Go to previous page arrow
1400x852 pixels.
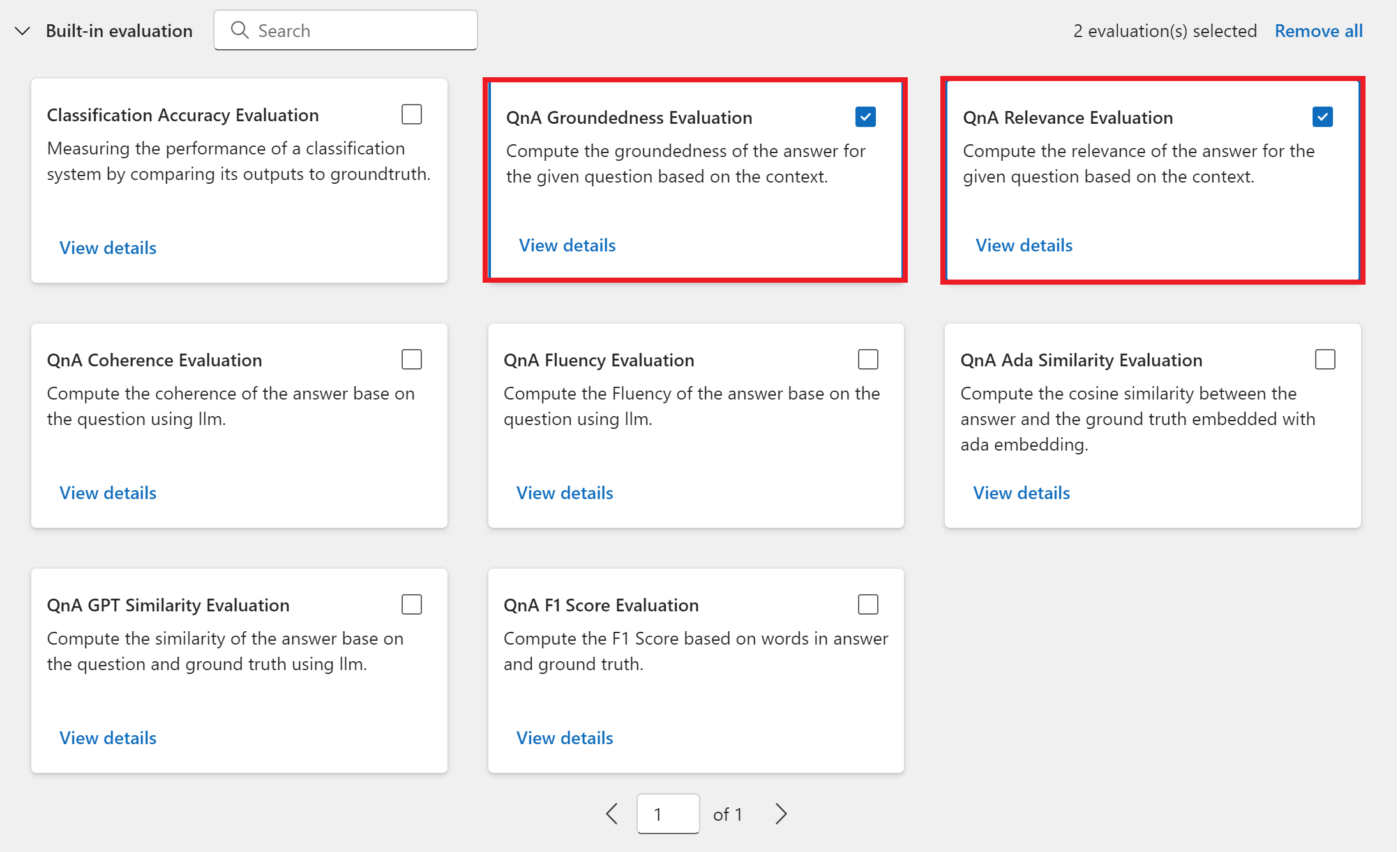coord(612,814)
